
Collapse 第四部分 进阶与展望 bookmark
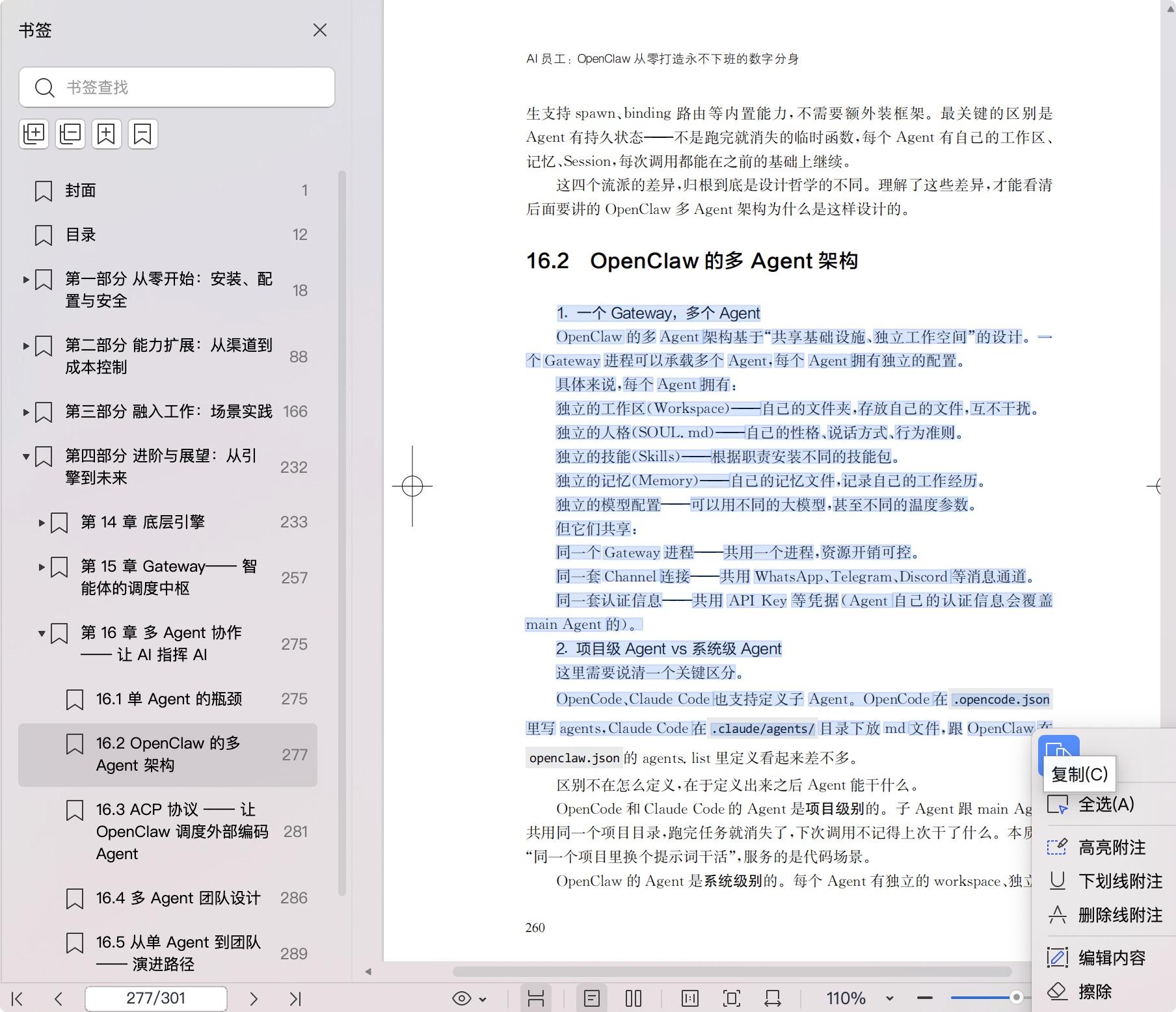tap(26, 457)
